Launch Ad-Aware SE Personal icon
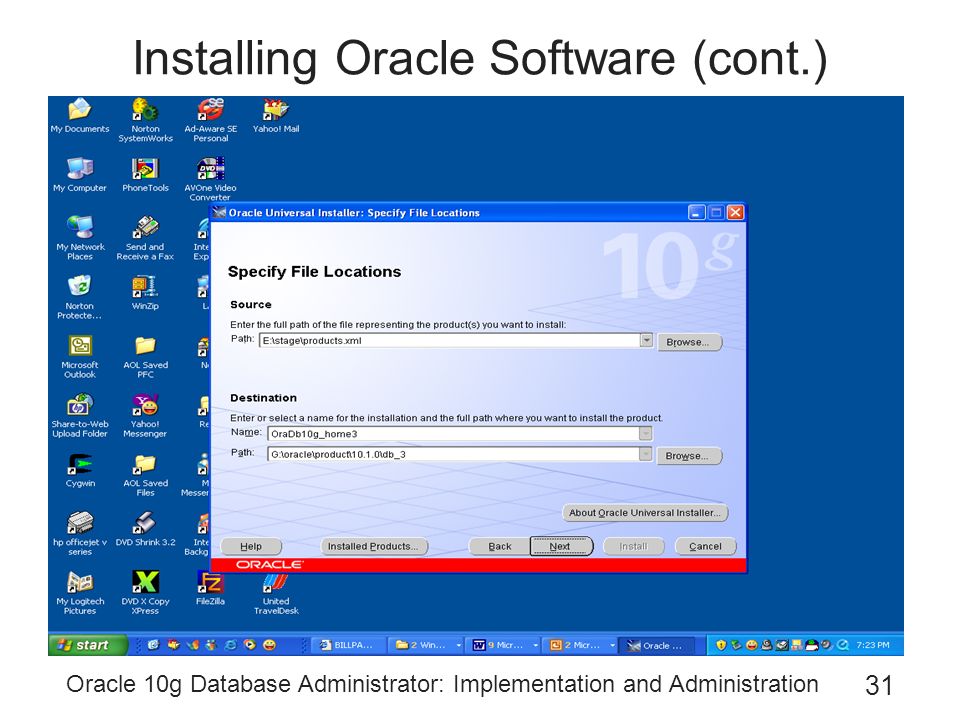Viewport: 960px width, 720px height. [211, 119]
